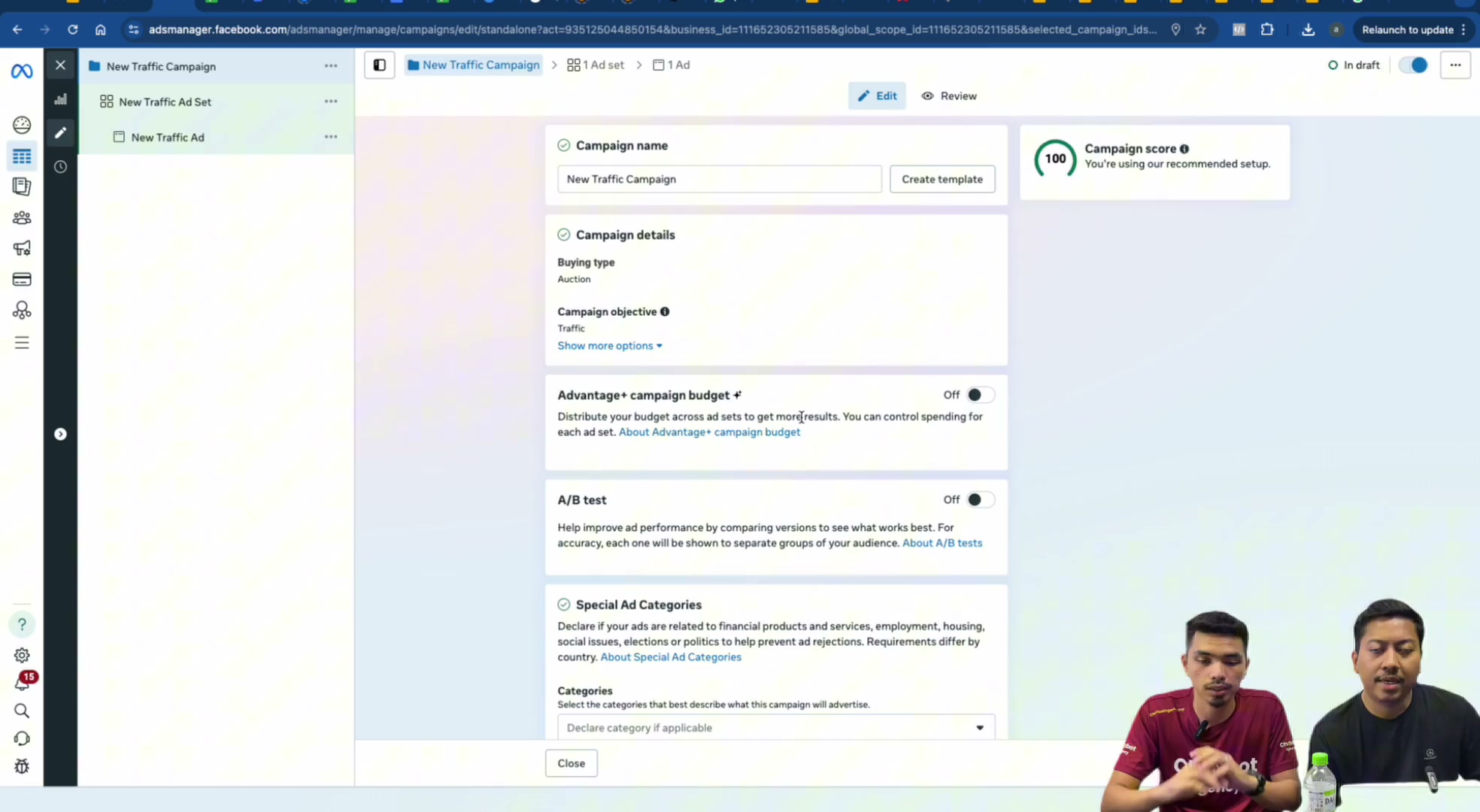The height and width of the screenshot is (812, 1480).
Task: Open the Search magnifier icon in sidebar
Action: (22, 711)
